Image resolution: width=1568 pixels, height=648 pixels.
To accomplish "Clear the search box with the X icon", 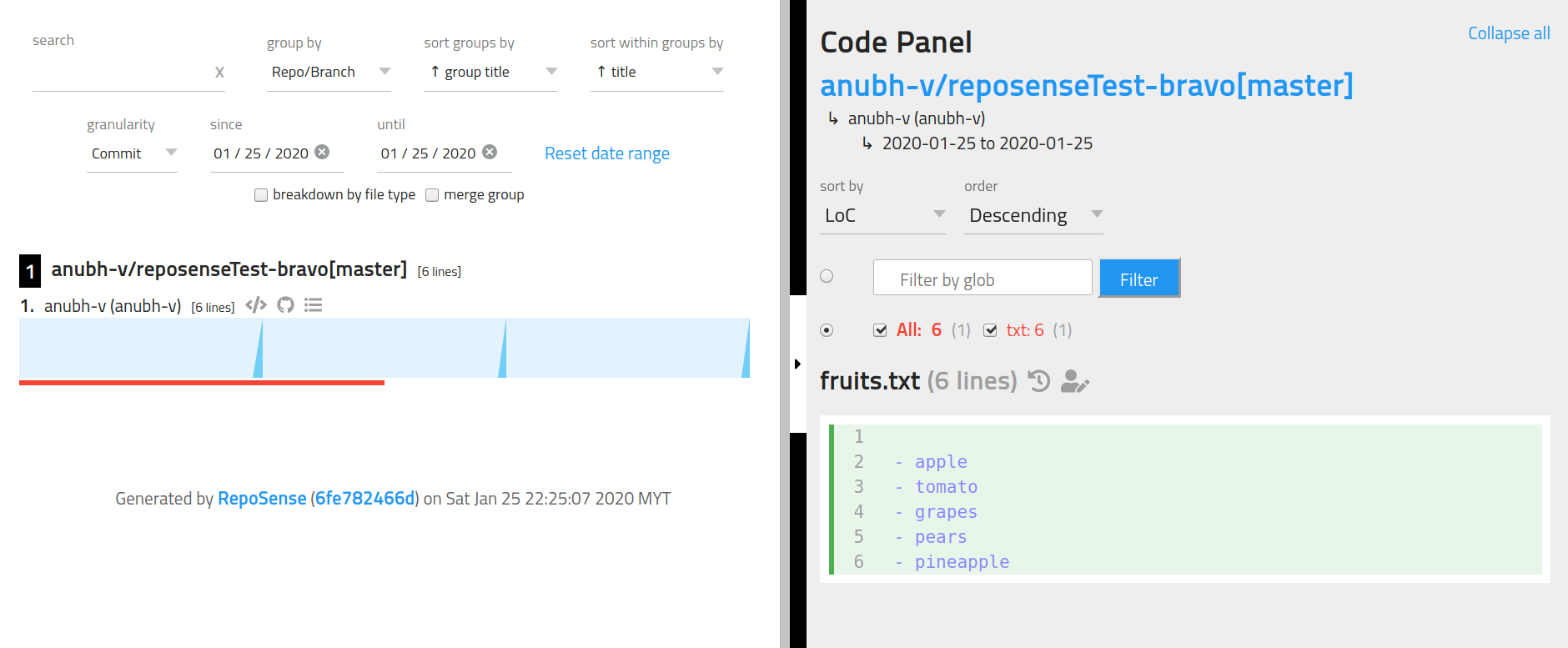I will pyautogui.click(x=219, y=72).
